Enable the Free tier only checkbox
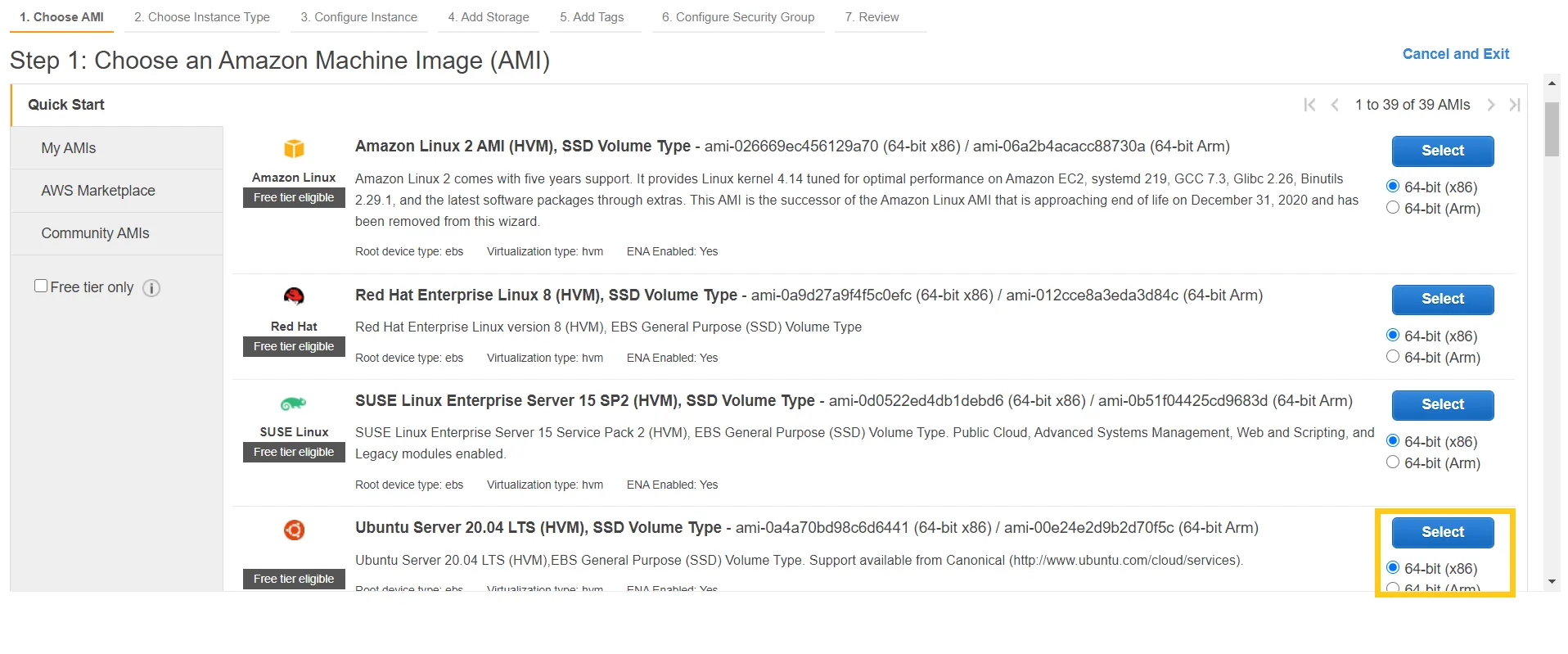Image resolution: width=1568 pixels, height=654 pixels. [x=41, y=286]
